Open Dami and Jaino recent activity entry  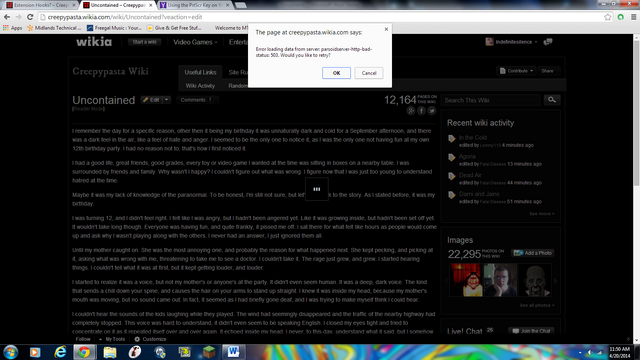coord(479,194)
